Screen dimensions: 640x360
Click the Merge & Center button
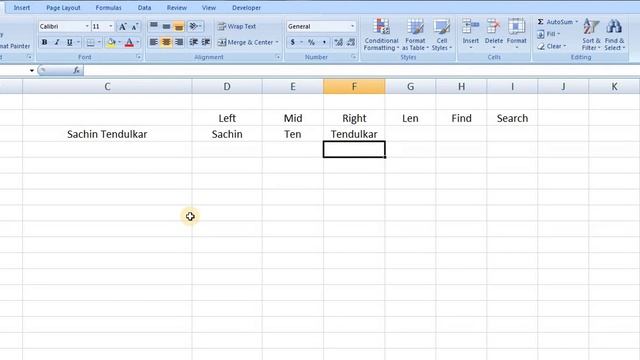[x=245, y=42]
